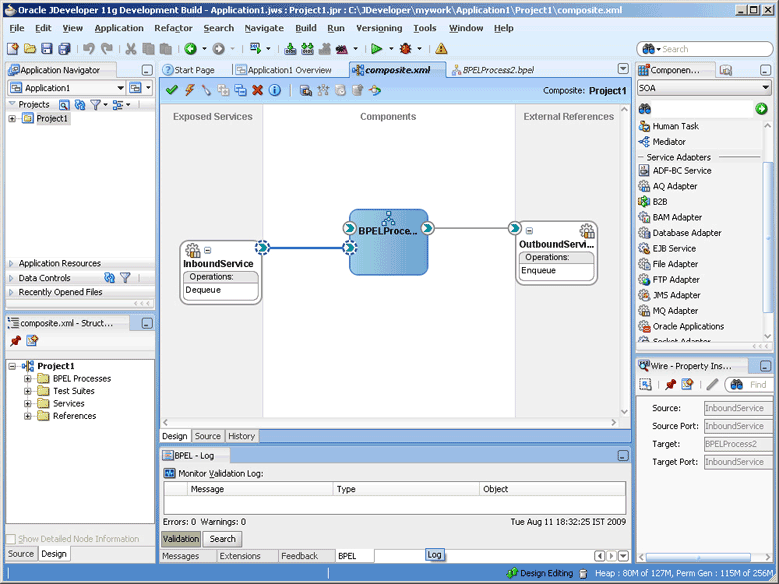
Task: Click the Validation button in BPEL Log
Action: click(x=181, y=539)
